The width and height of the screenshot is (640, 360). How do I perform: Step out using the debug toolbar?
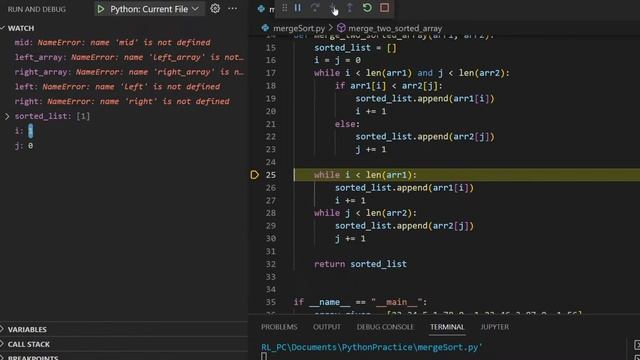(x=349, y=8)
